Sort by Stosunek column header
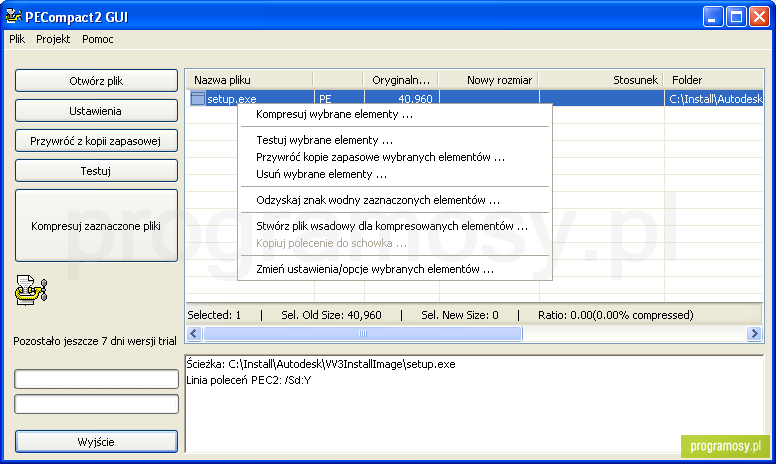 [x=601, y=80]
